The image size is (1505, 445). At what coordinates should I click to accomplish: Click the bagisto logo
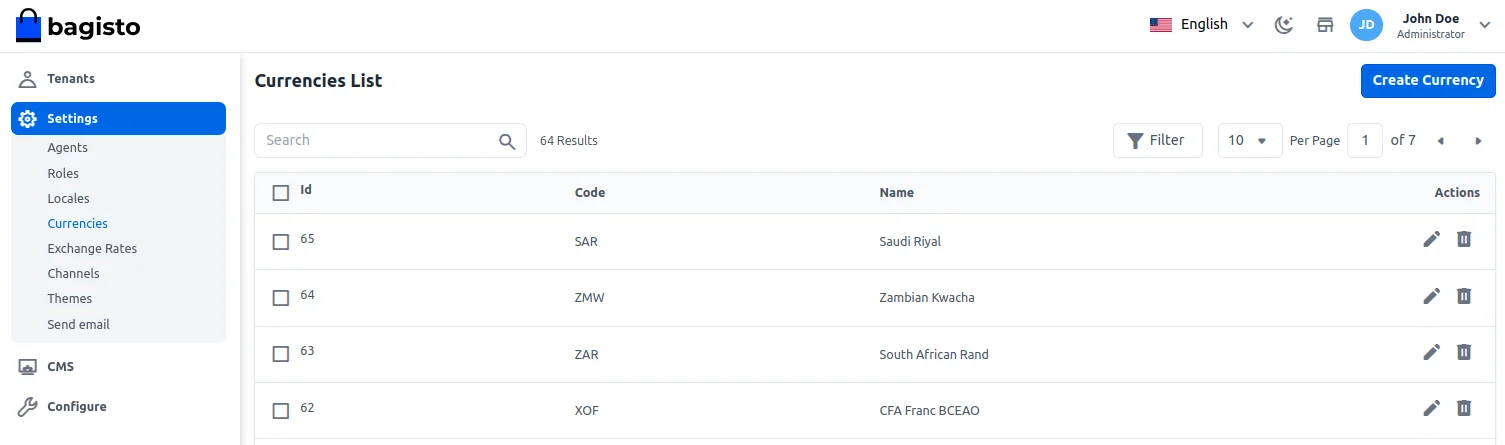click(x=78, y=26)
